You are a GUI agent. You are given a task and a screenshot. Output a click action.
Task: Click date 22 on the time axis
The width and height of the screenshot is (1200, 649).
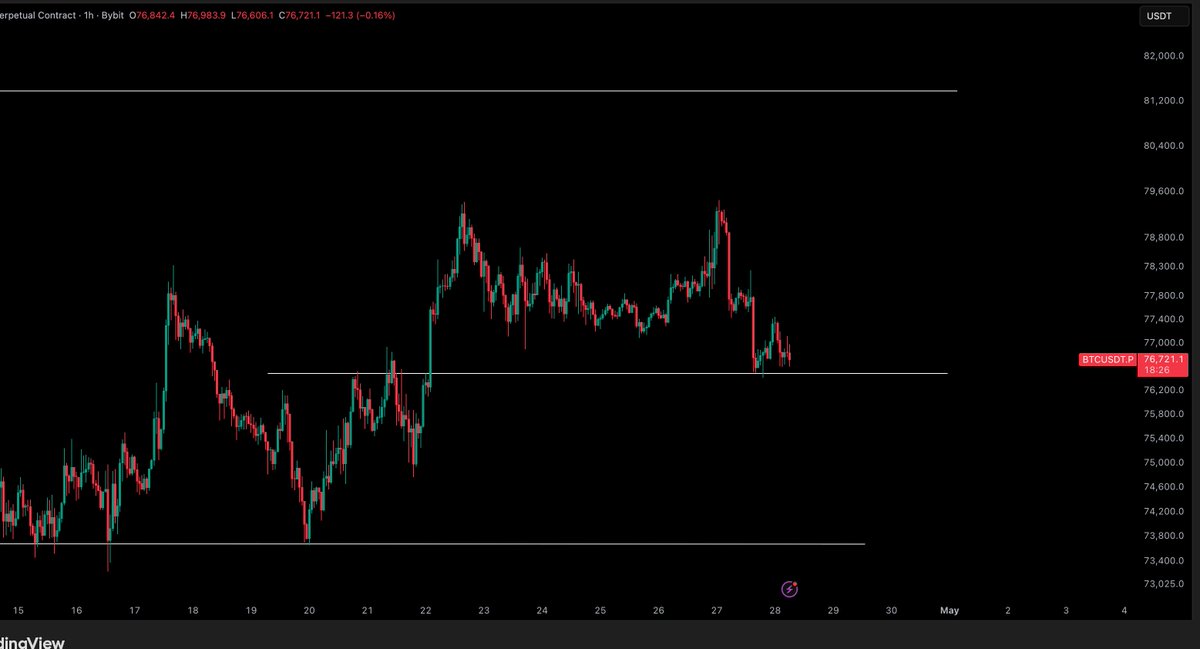coord(426,610)
